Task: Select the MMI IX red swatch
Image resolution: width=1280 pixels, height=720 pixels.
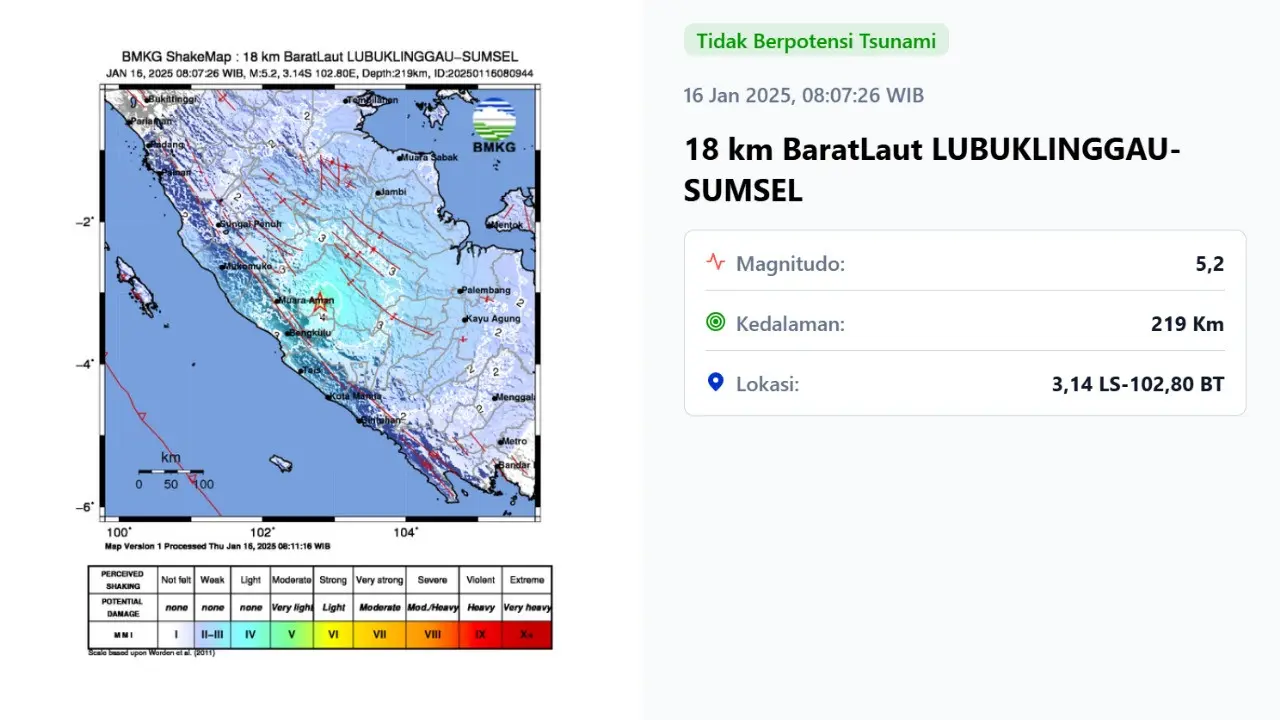Action: tap(480, 635)
